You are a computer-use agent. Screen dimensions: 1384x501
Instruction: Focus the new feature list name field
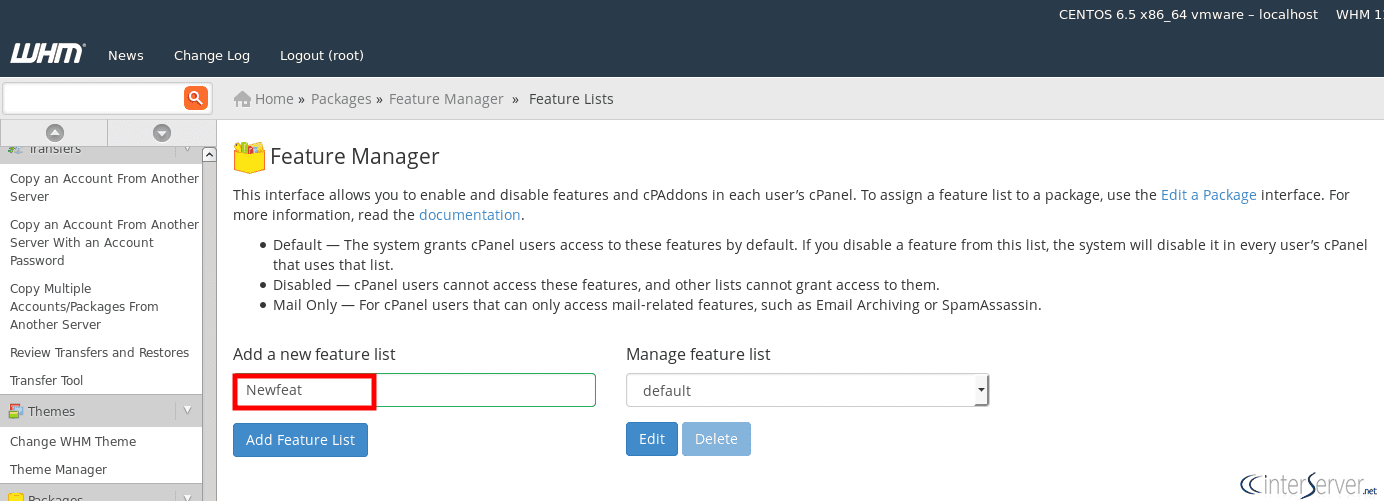point(414,390)
